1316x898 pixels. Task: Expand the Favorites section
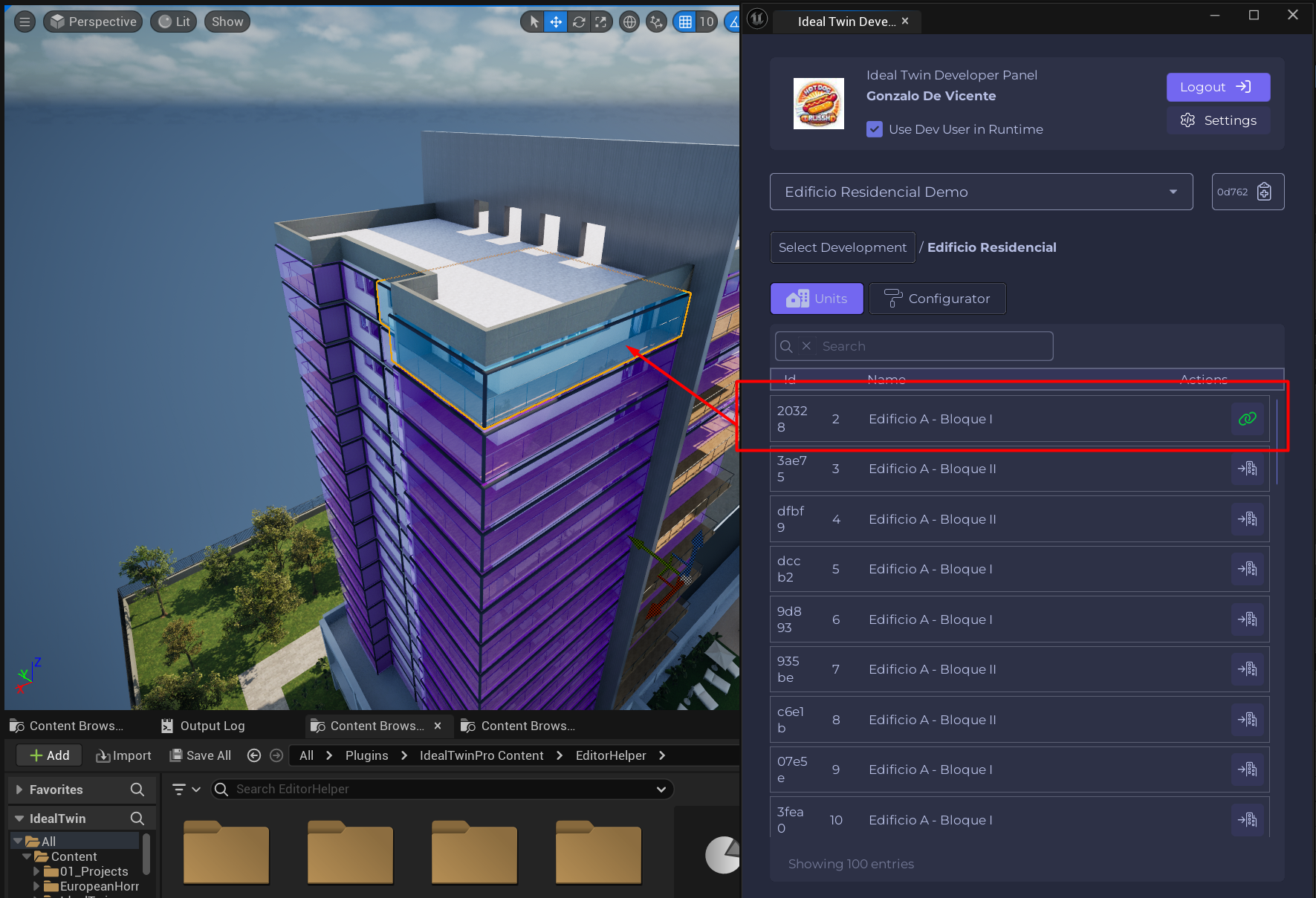[20, 790]
